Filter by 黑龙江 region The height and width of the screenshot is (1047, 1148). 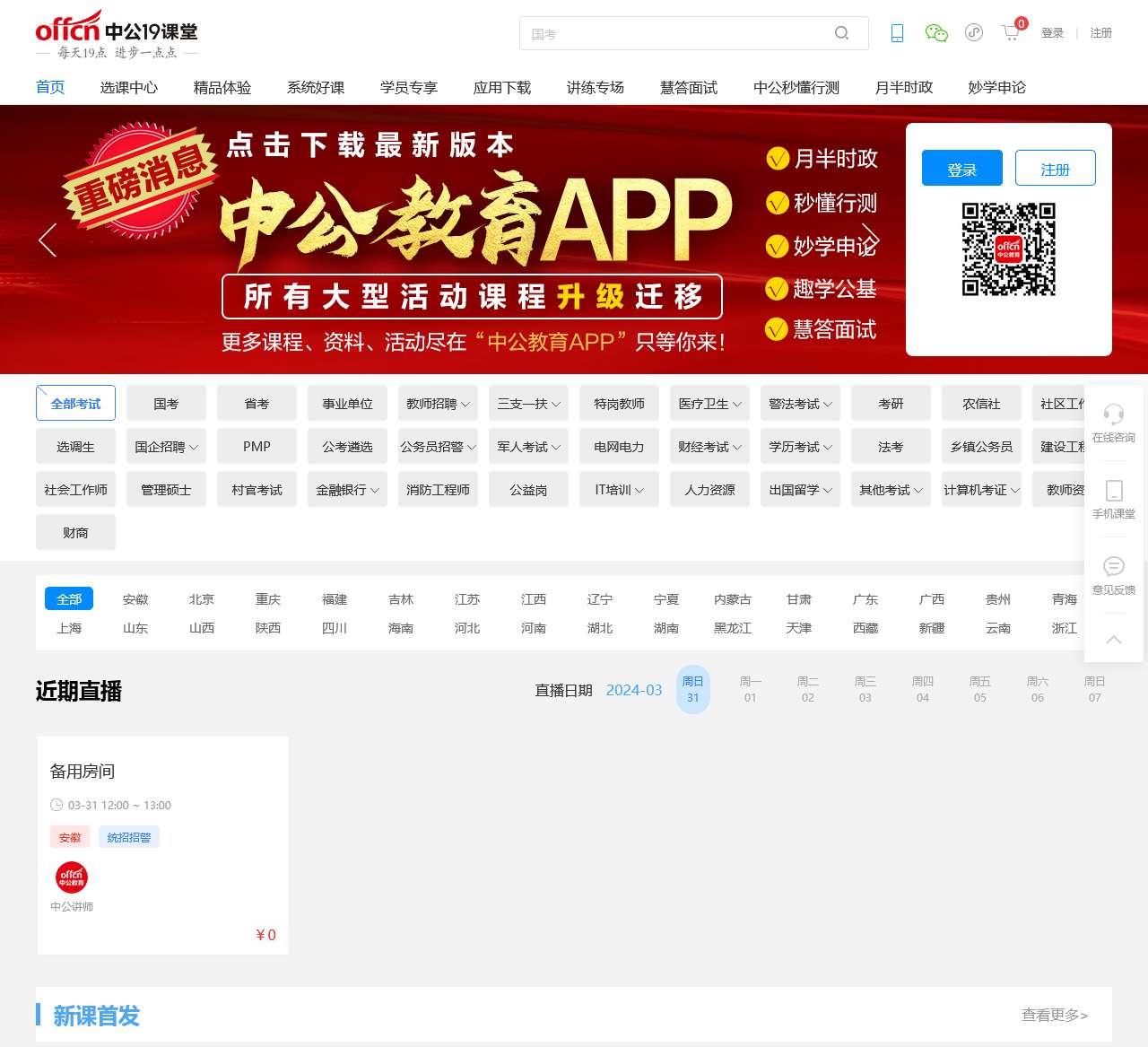pos(733,628)
